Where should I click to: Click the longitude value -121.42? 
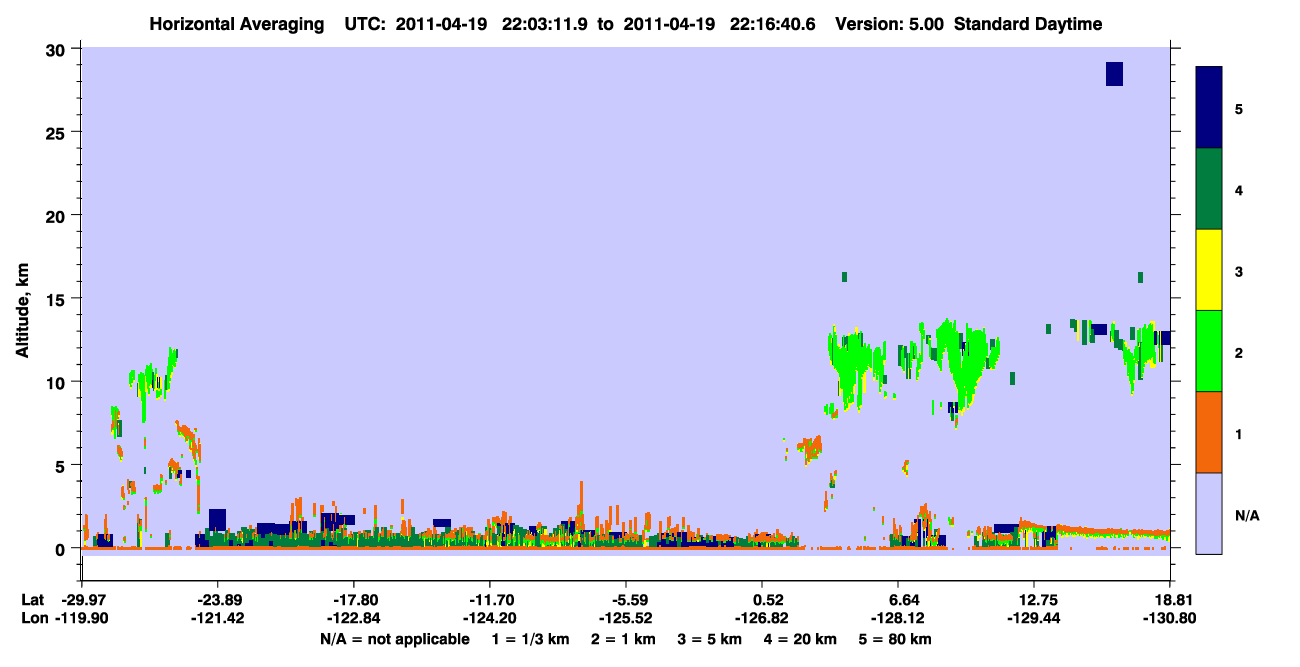(219, 618)
